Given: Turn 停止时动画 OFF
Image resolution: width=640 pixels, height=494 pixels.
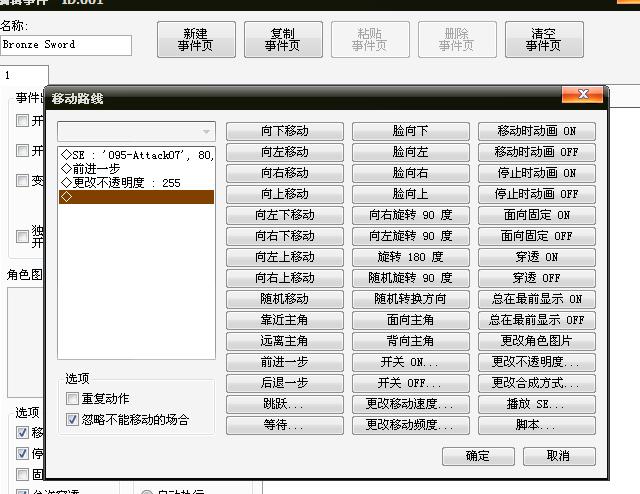Looking at the screenshot, I should (x=537, y=194).
